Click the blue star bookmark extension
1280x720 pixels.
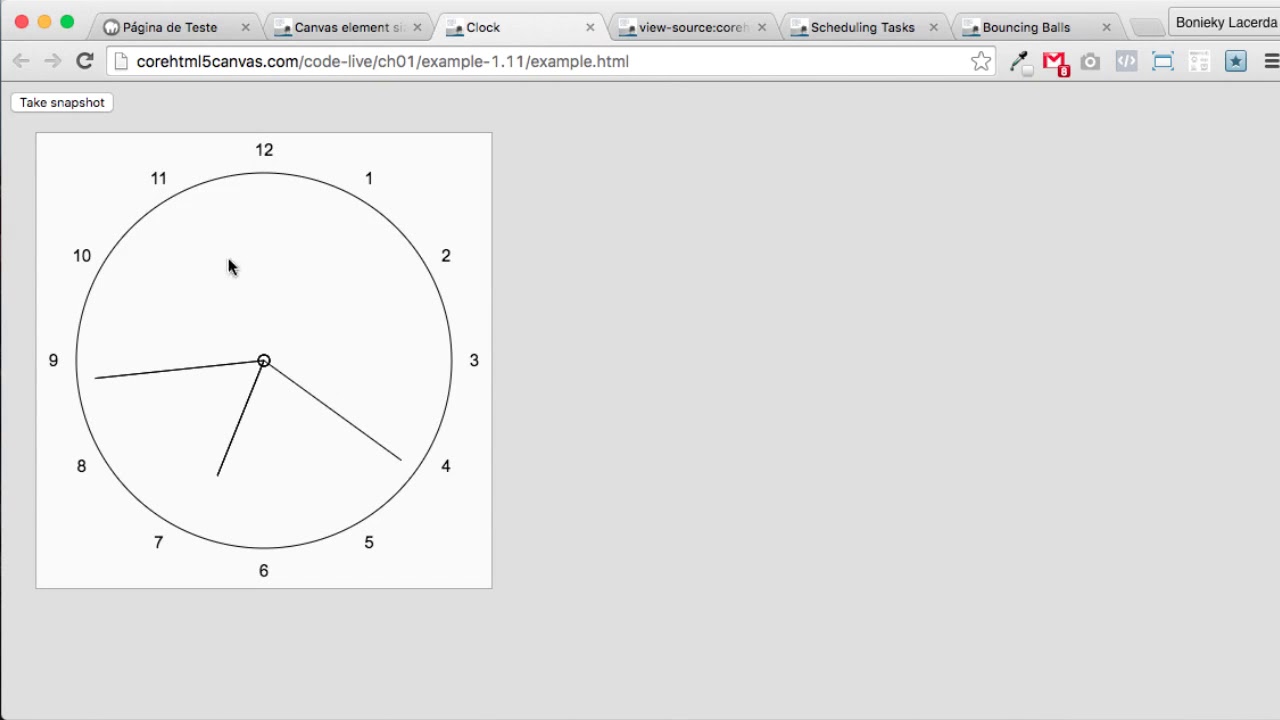tap(1236, 62)
